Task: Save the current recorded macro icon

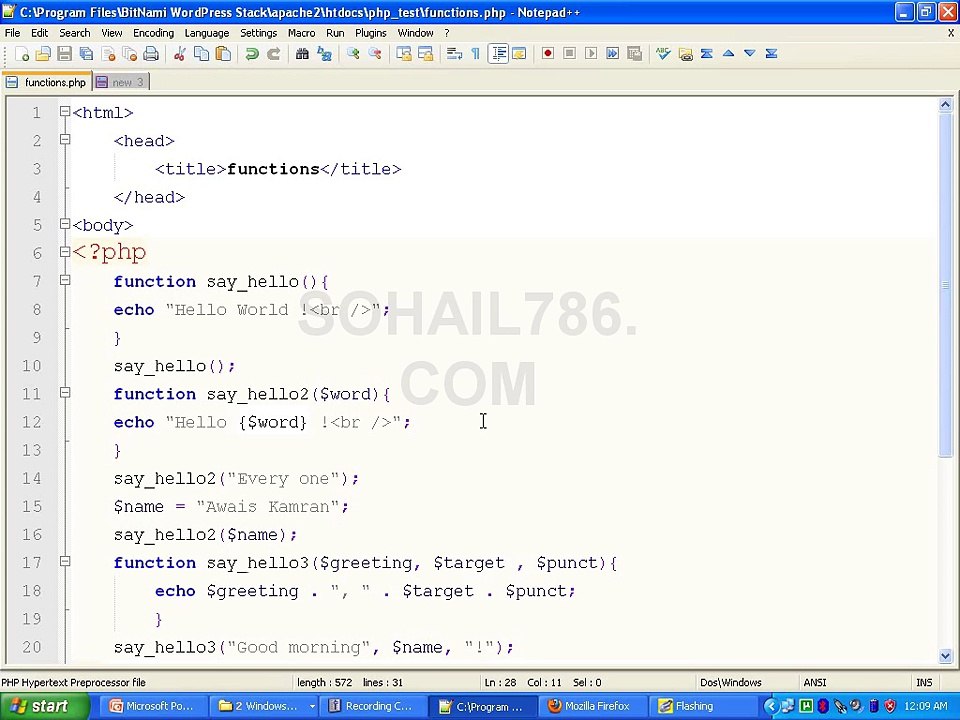Action: (x=634, y=54)
